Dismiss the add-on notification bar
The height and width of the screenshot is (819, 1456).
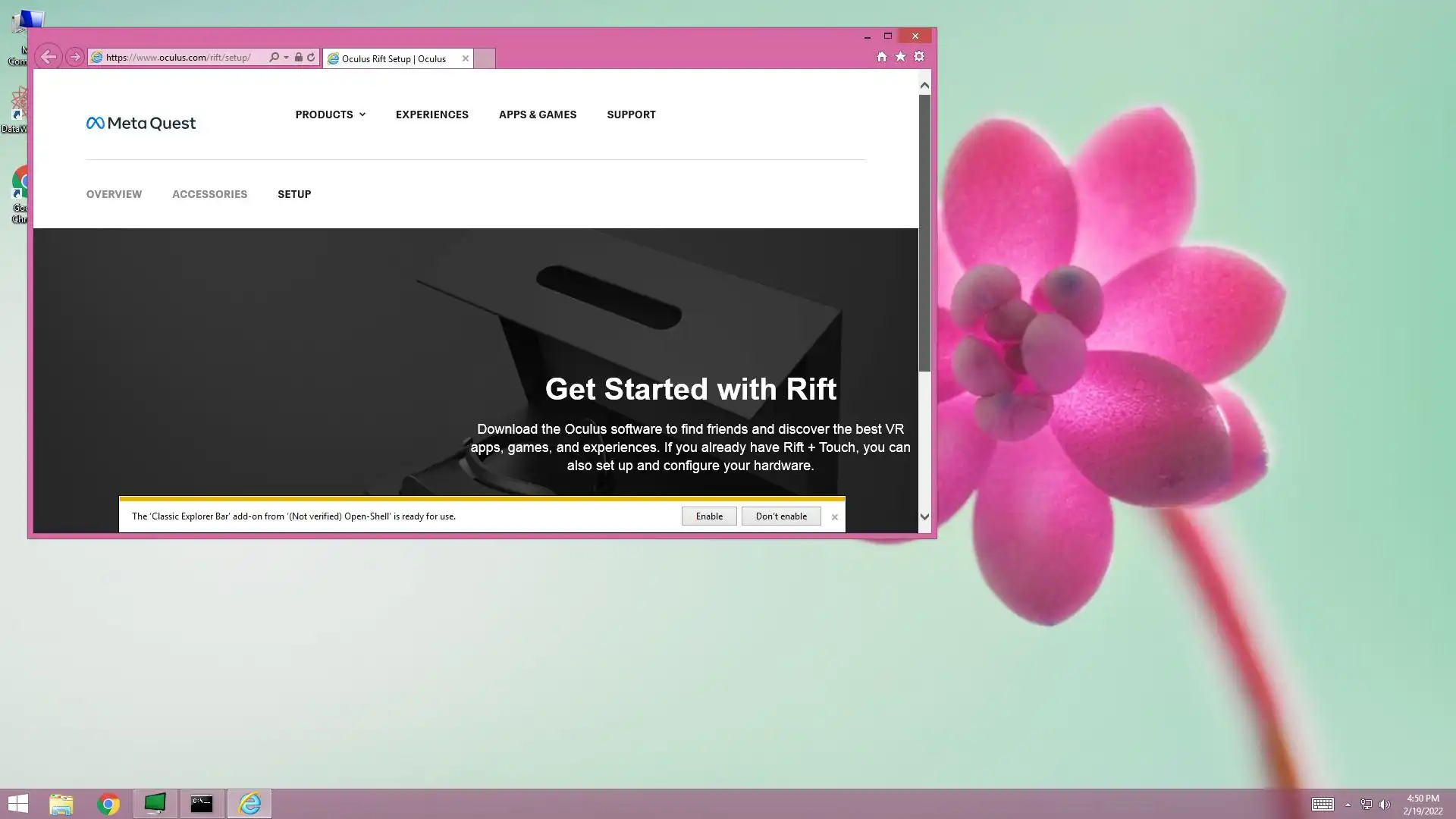[x=834, y=517]
